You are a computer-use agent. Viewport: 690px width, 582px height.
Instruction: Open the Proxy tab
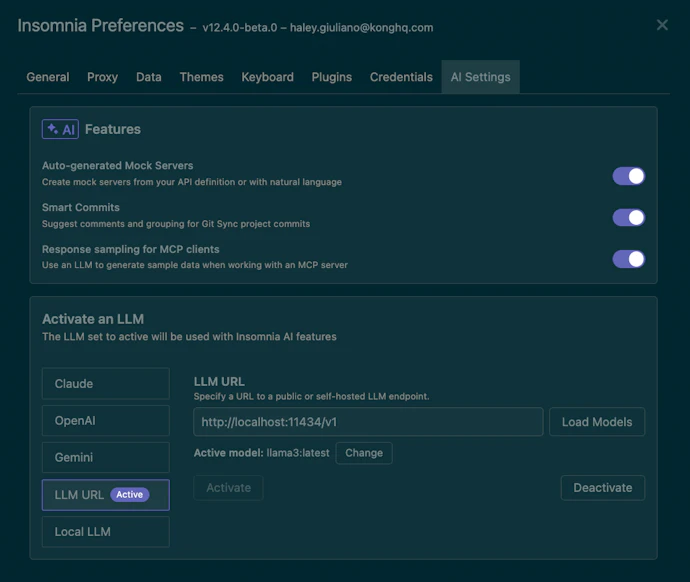point(102,77)
